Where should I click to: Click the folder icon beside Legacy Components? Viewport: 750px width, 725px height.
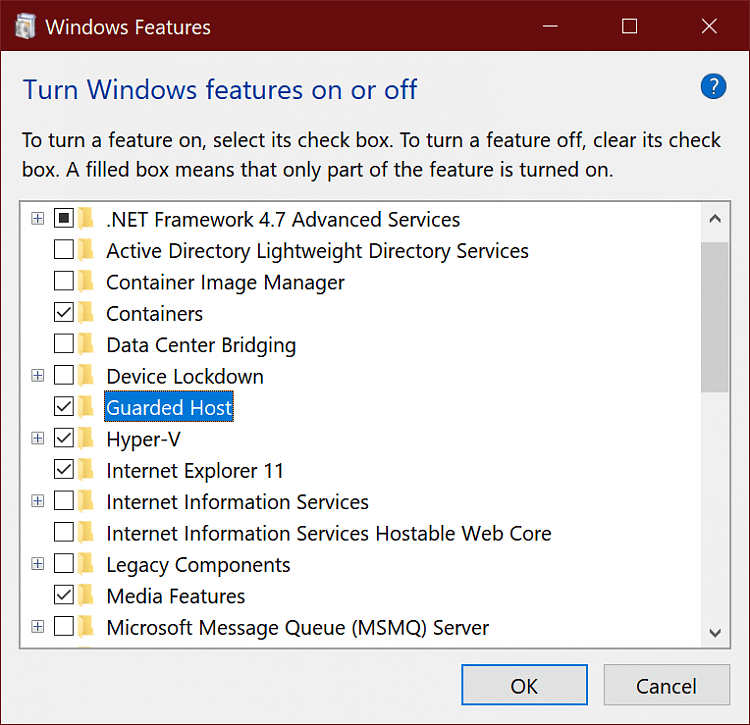tap(86, 564)
